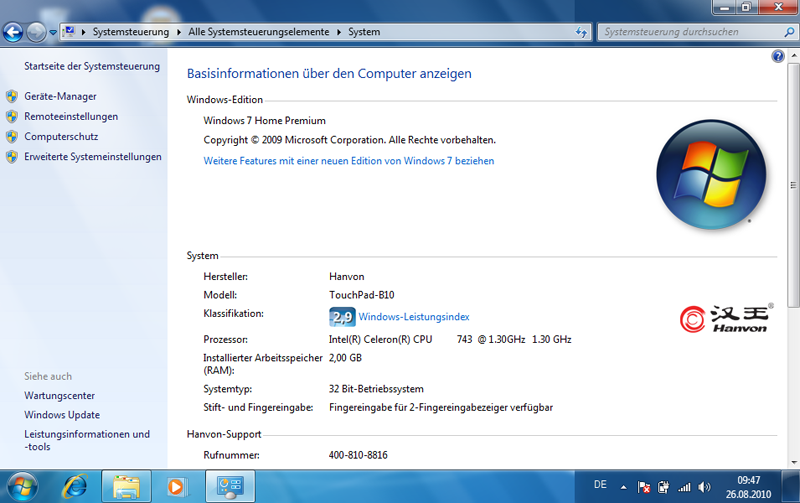Show hidden tray icons arrow

pos(623,487)
